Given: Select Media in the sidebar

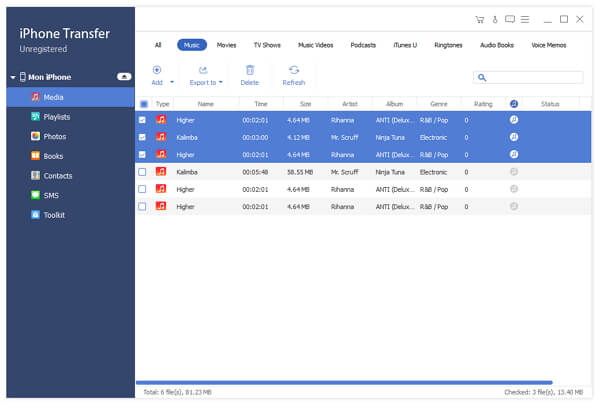Looking at the screenshot, I should click(x=70, y=97).
